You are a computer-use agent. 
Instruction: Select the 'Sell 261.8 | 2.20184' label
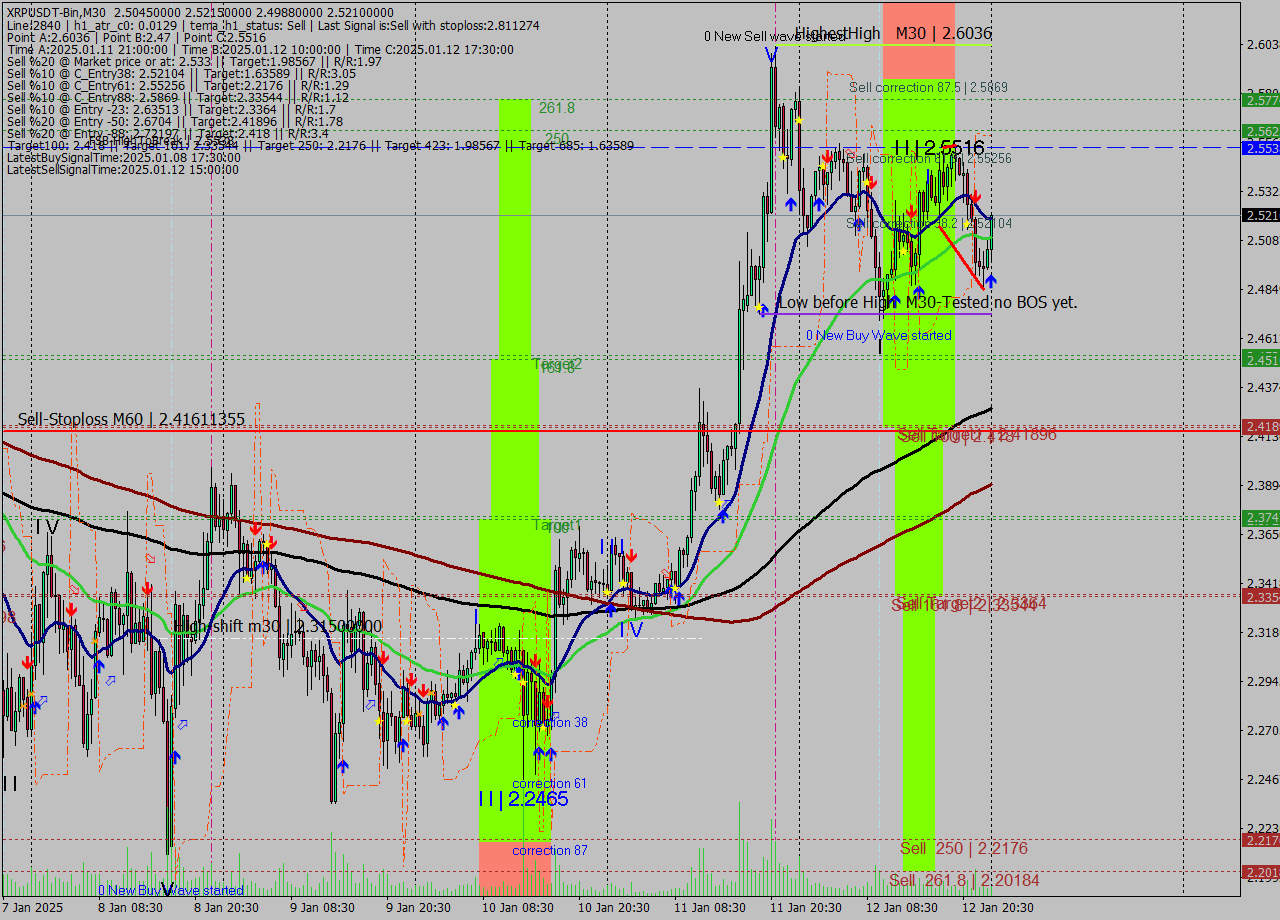(964, 880)
